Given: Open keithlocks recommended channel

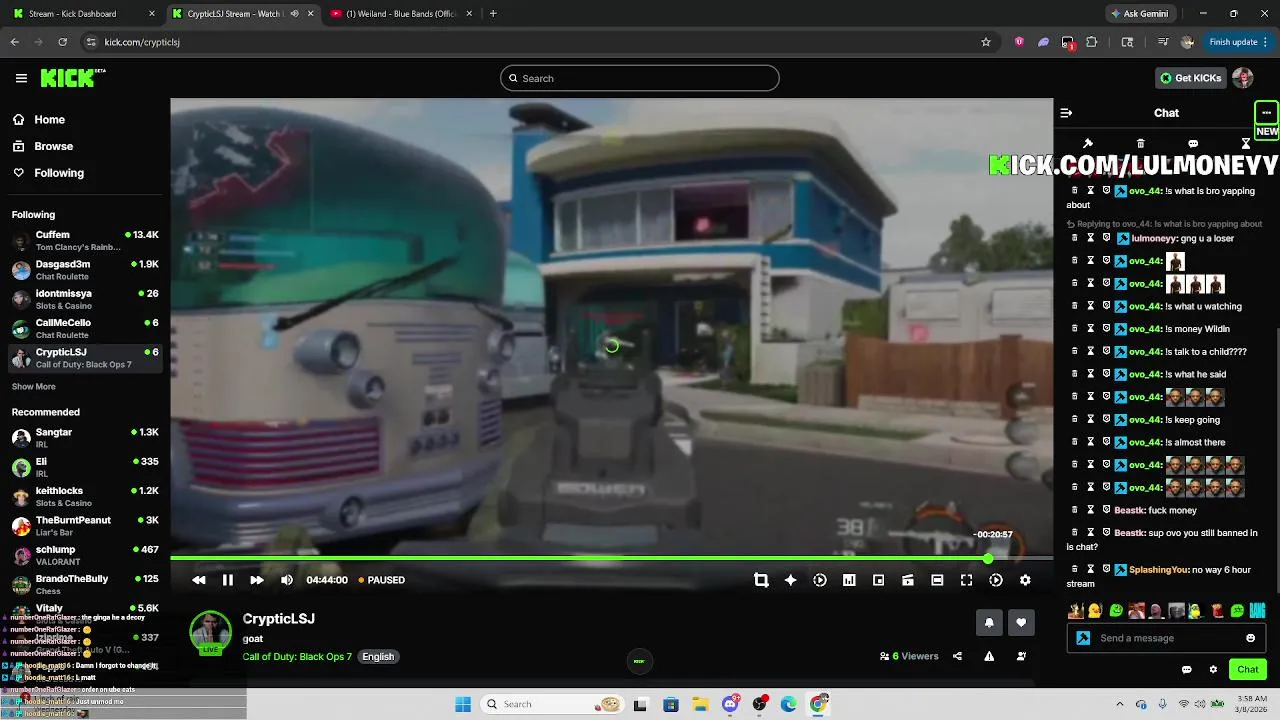Looking at the screenshot, I should tap(85, 497).
